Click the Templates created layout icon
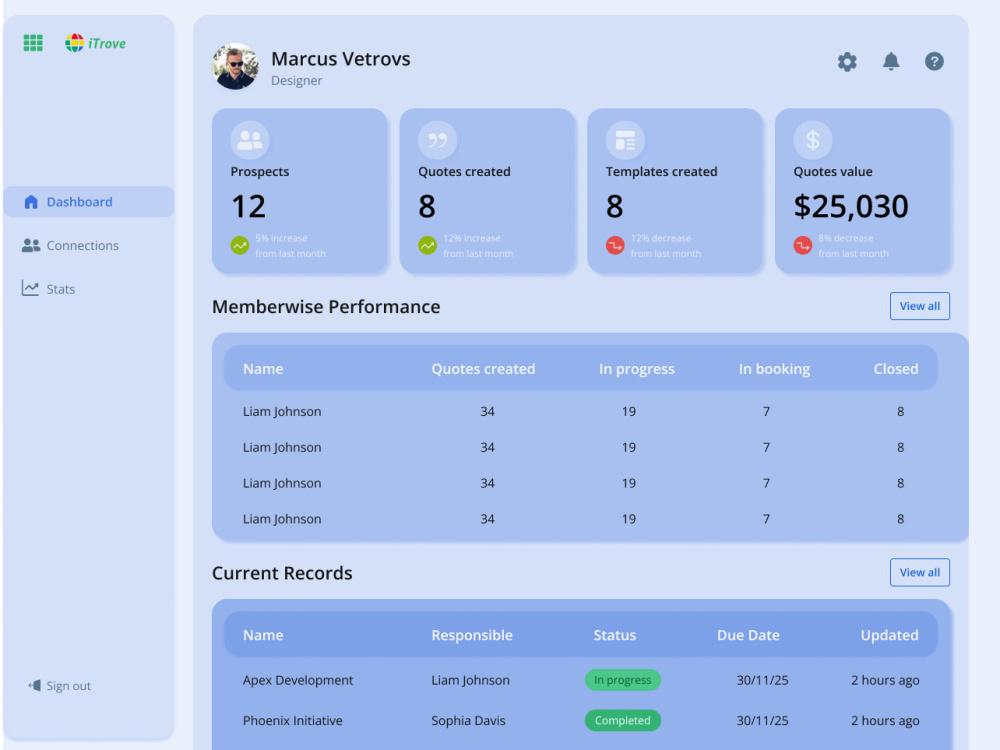Image resolution: width=1000 pixels, height=750 pixels. pos(625,140)
